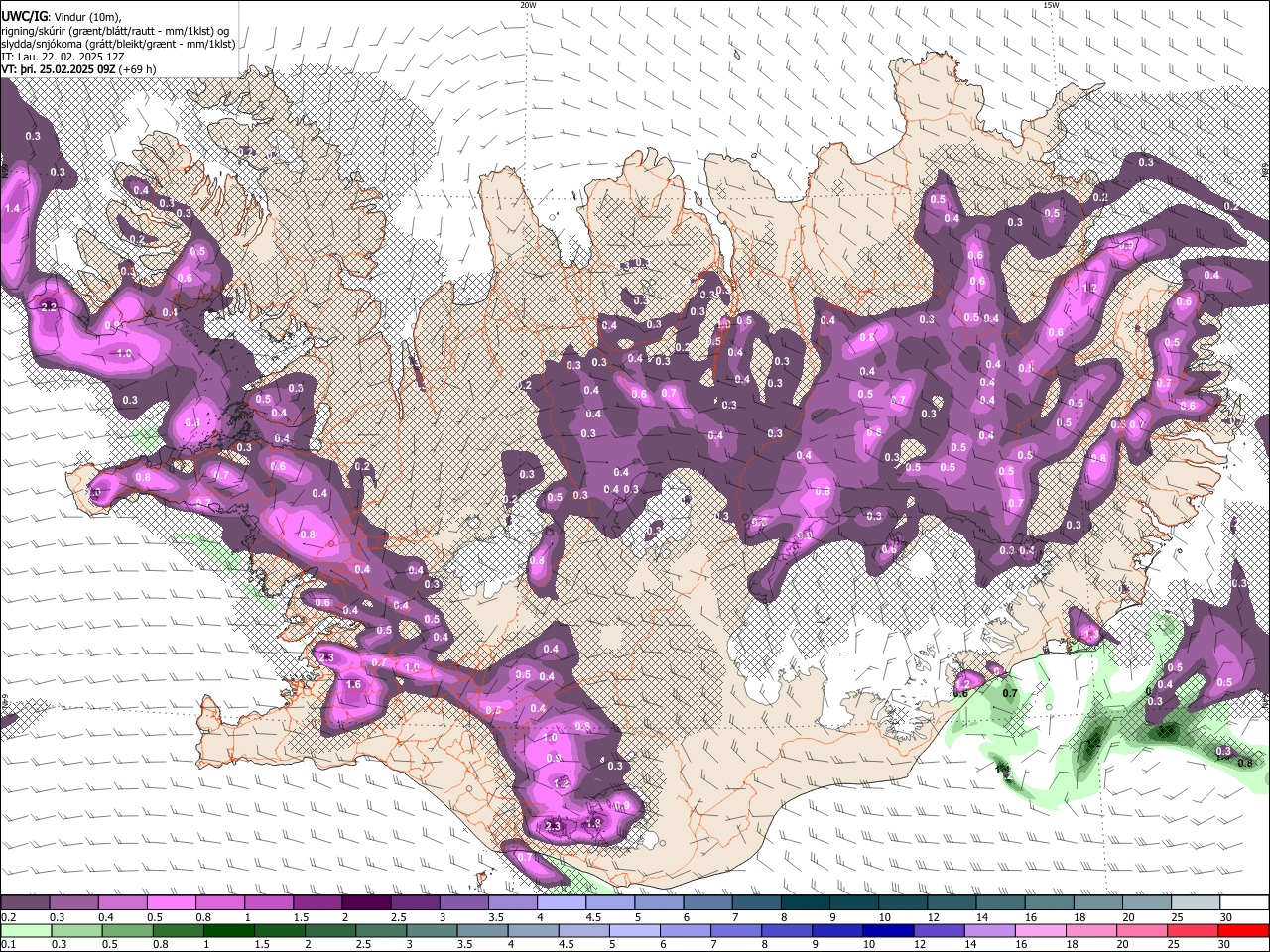1270x952 pixels.
Task: Pick the dark teal 9 swatch in top legend
Action: coord(854,902)
